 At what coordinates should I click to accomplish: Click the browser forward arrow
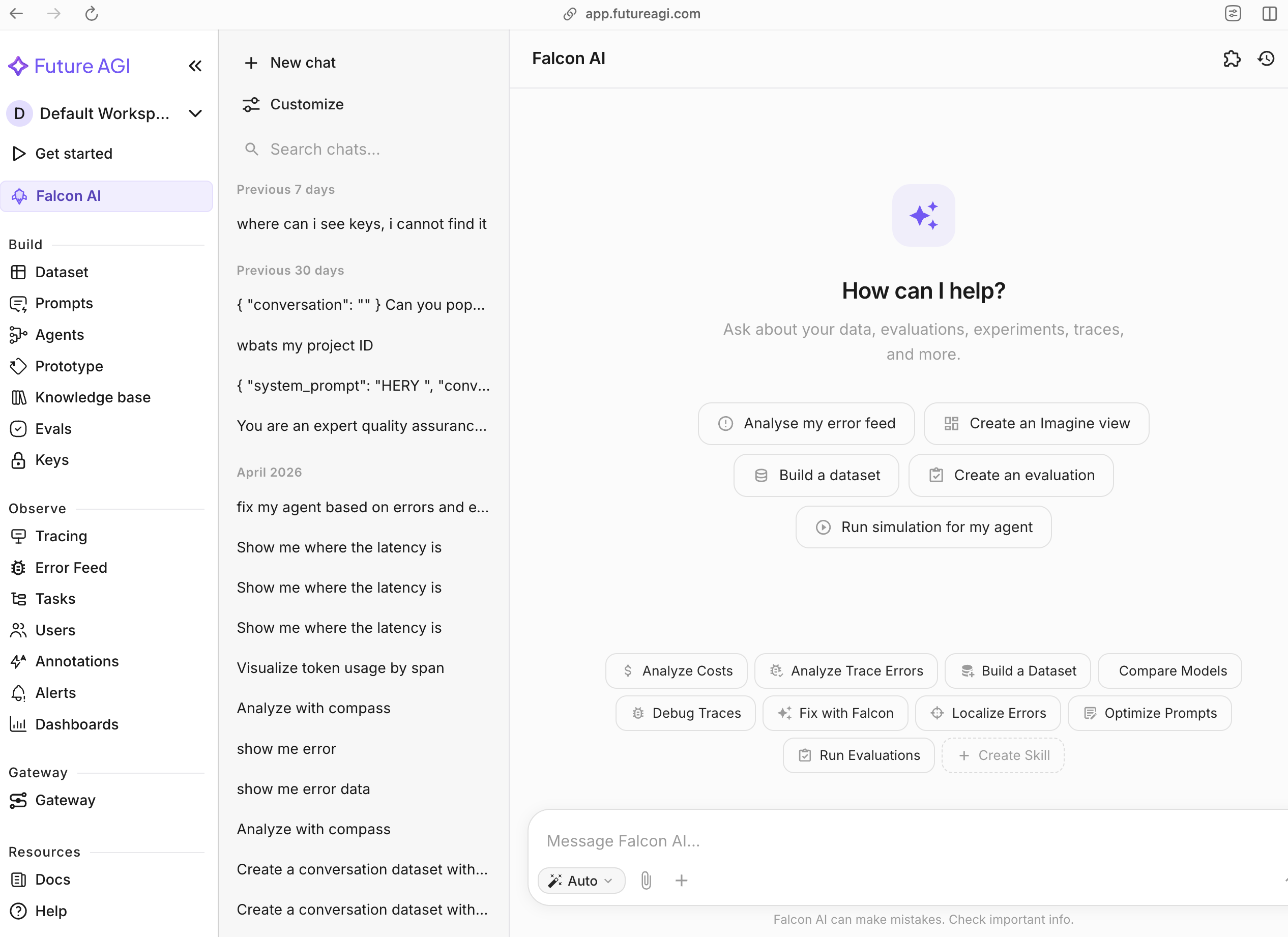54,14
